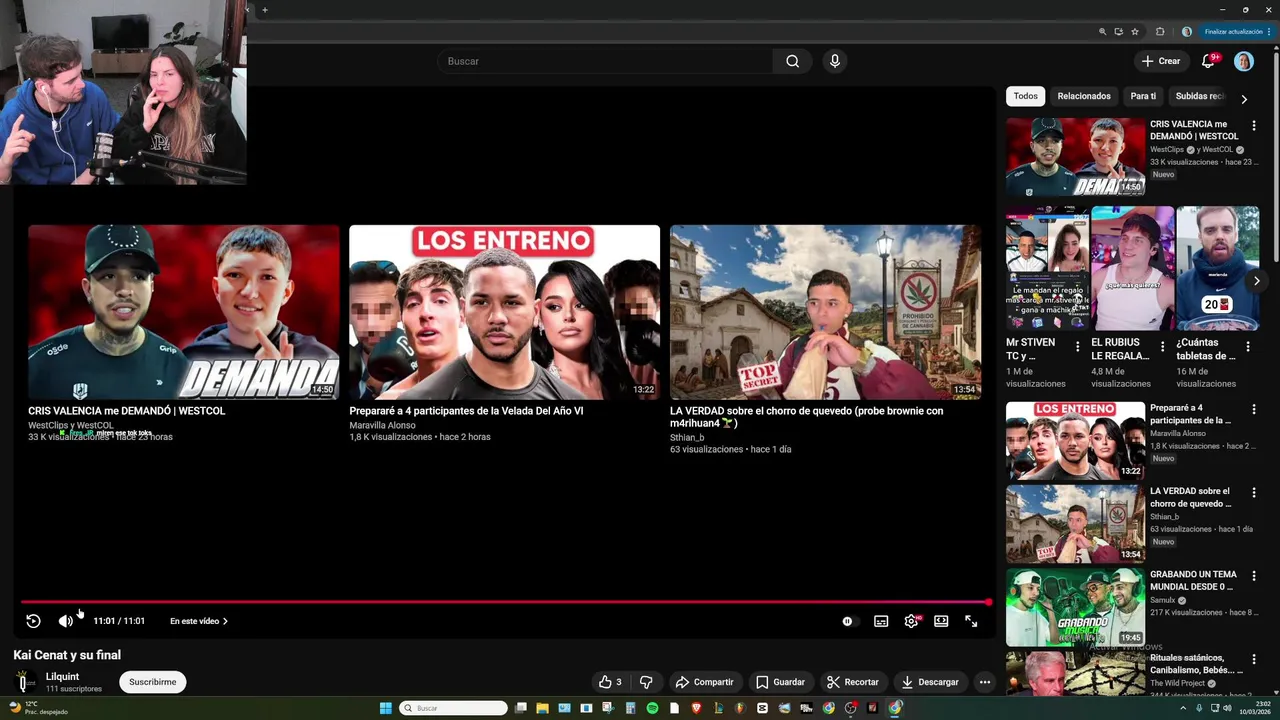Open the Compartir share dialog
Viewport: 1280px width, 720px height.
tap(704, 682)
